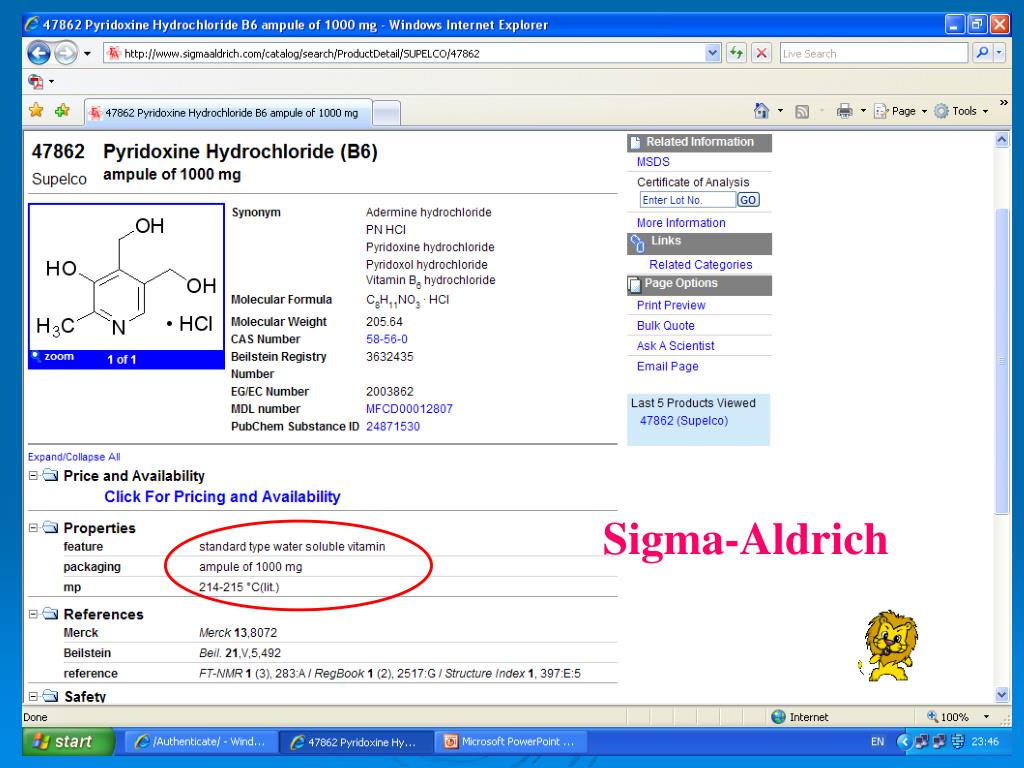1024x768 pixels.
Task: Open the recent pages dropdown arrow
Action: 88,54
